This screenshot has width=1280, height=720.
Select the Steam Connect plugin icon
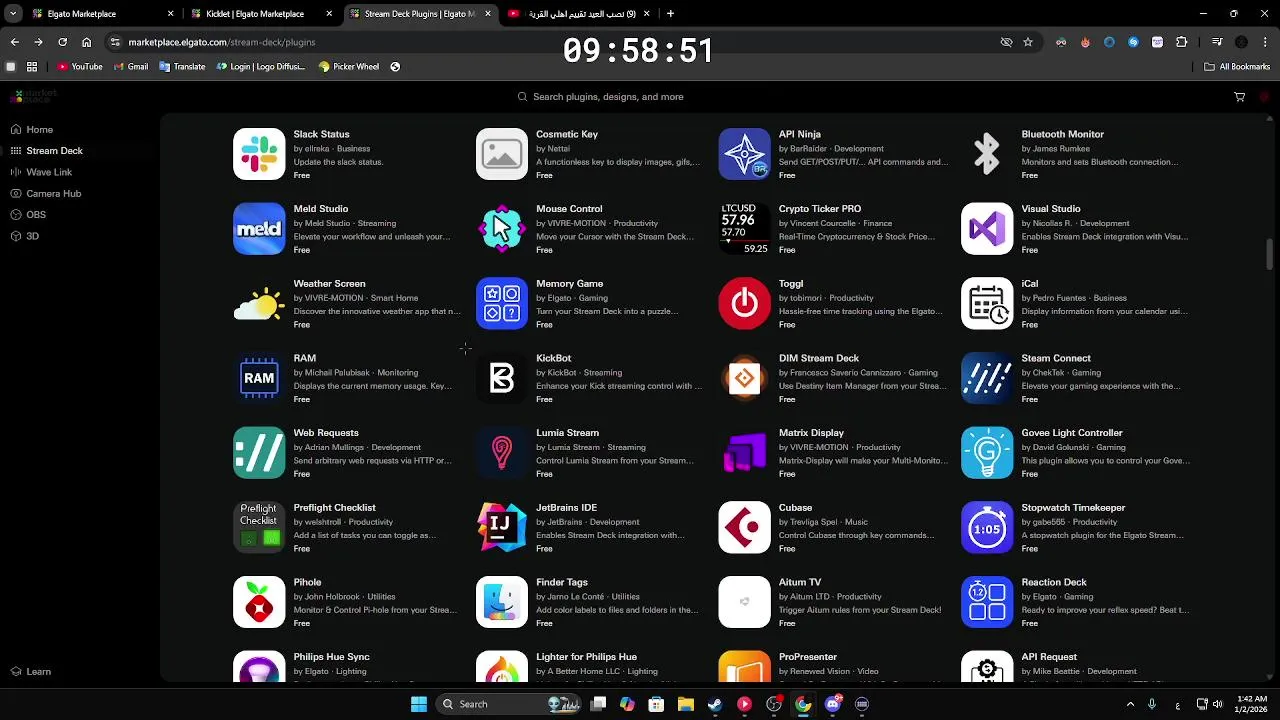tap(987, 378)
